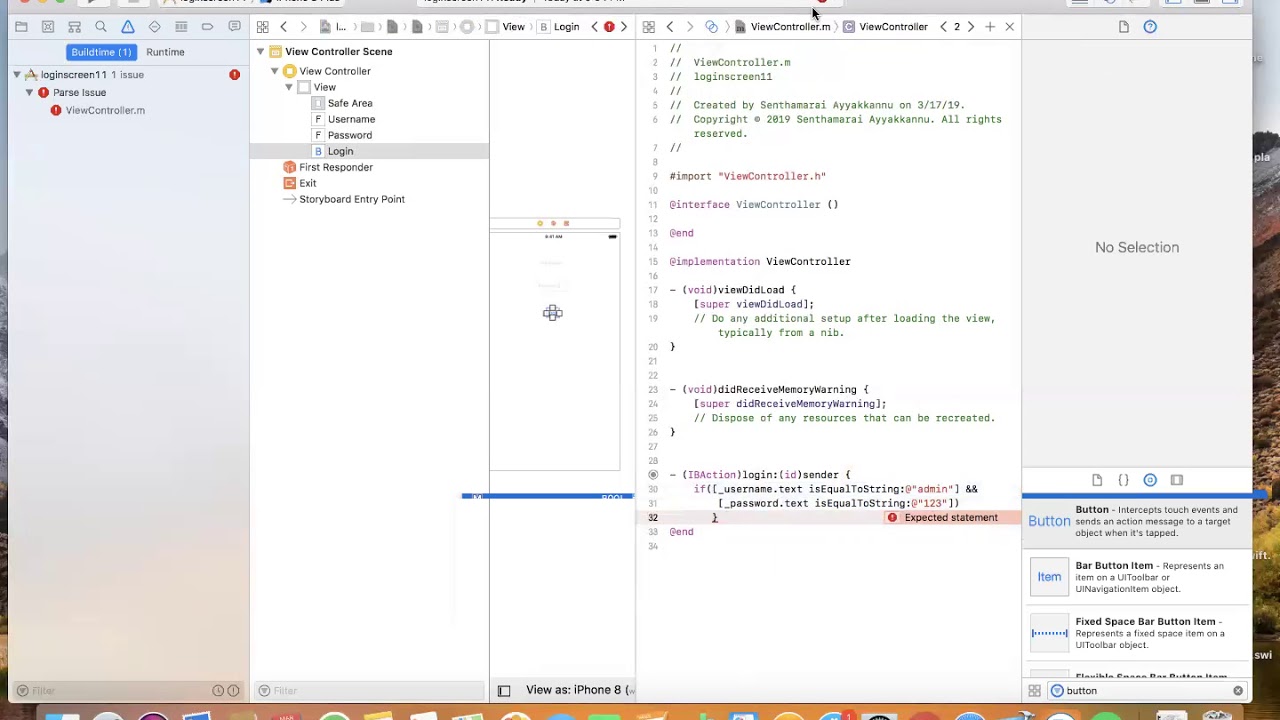The height and width of the screenshot is (720, 1280).
Task: Open the project navigator folder icon
Action: 21,27
